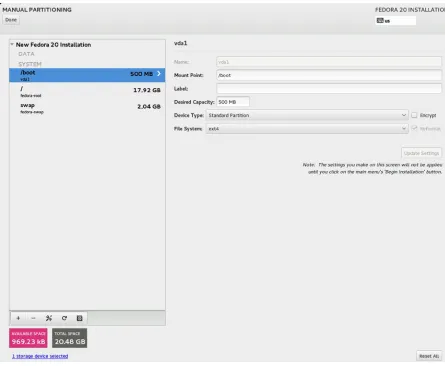Image resolution: width=445 pixels, height=366 pixels.
Task: Click the DATA section heading
Action: [26, 54]
